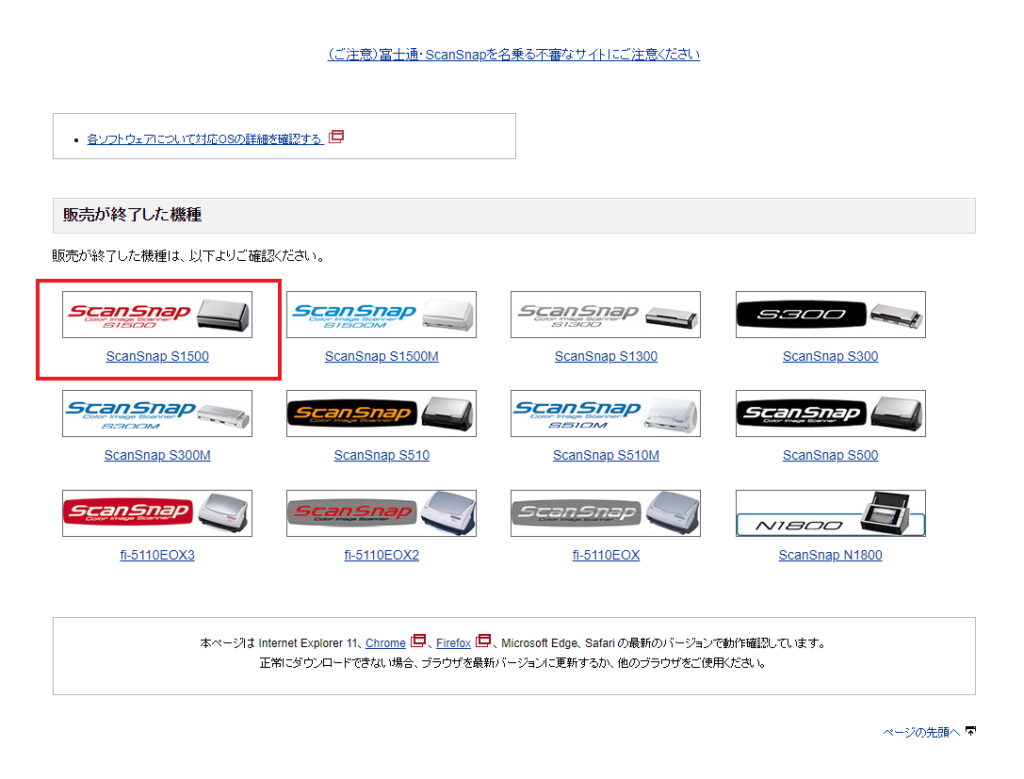This screenshot has height=779, width=1024.
Task: Open the fi-5110EOX2 text link
Action: point(381,555)
